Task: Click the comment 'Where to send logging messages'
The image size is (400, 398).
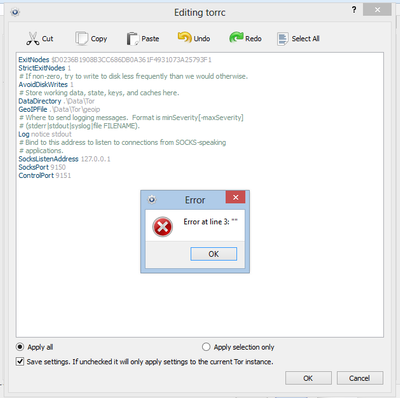Action: click(x=131, y=118)
